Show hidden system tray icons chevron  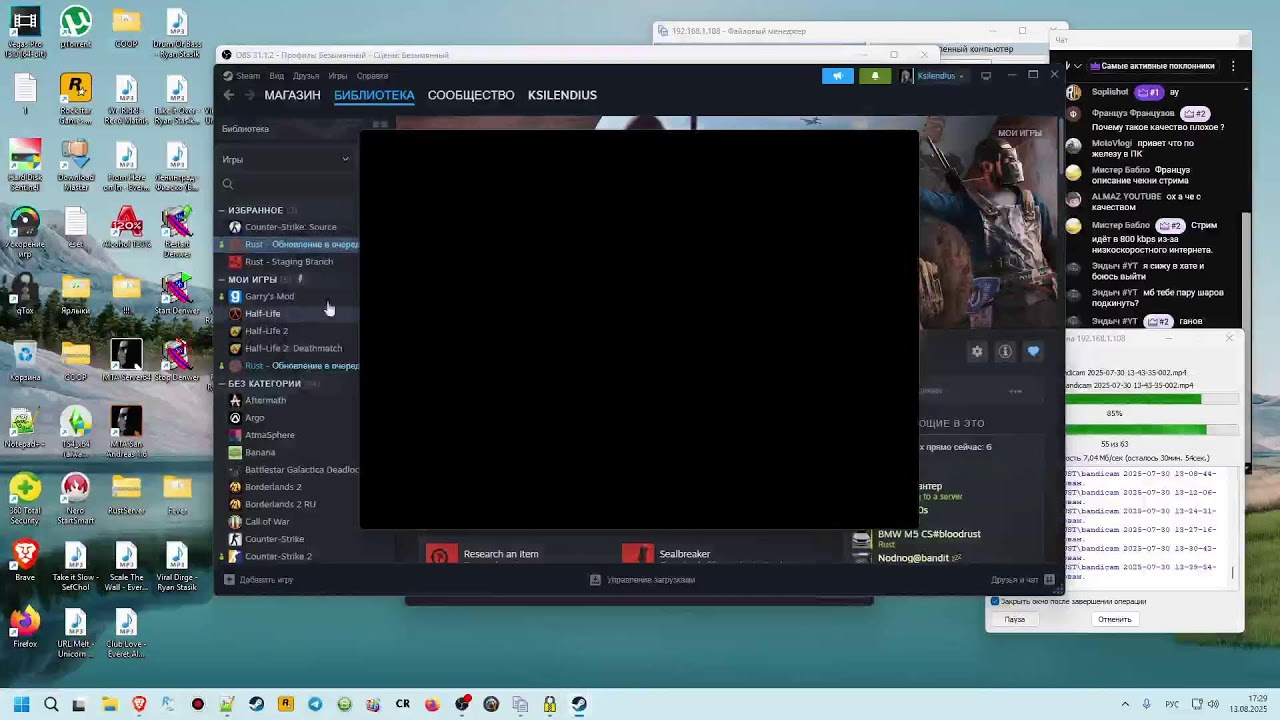pos(1125,704)
